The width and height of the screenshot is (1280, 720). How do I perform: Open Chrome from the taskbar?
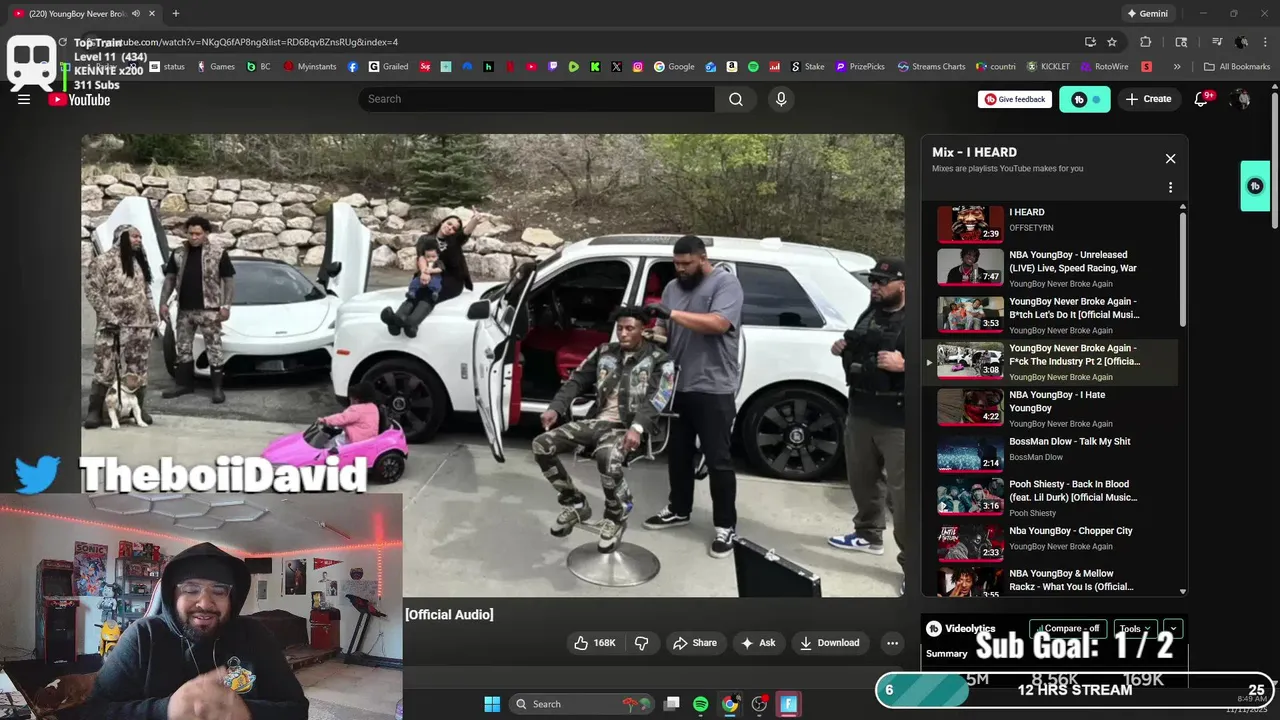click(730, 704)
